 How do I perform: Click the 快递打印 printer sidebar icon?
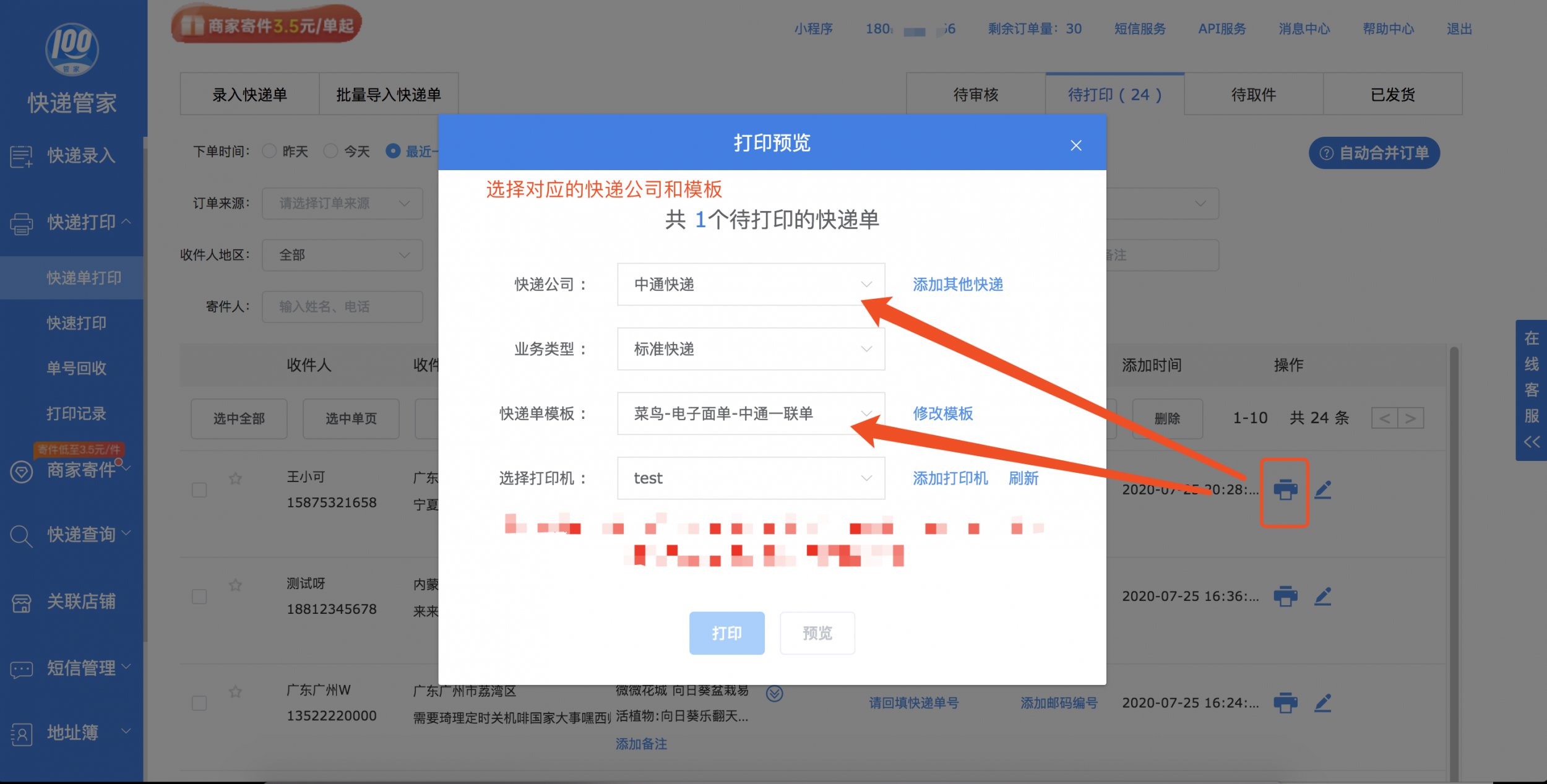click(21, 223)
